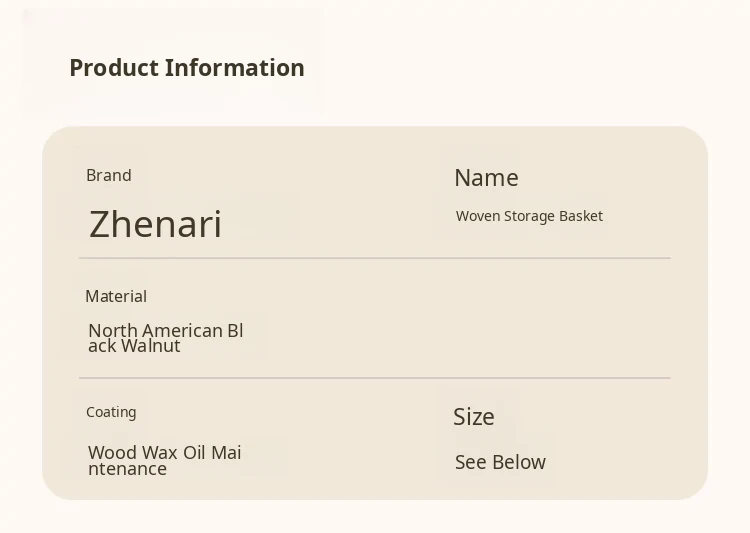Viewport: 750px width, 533px height.
Task: Click the word "Product" in the heading
Action: click(114, 68)
